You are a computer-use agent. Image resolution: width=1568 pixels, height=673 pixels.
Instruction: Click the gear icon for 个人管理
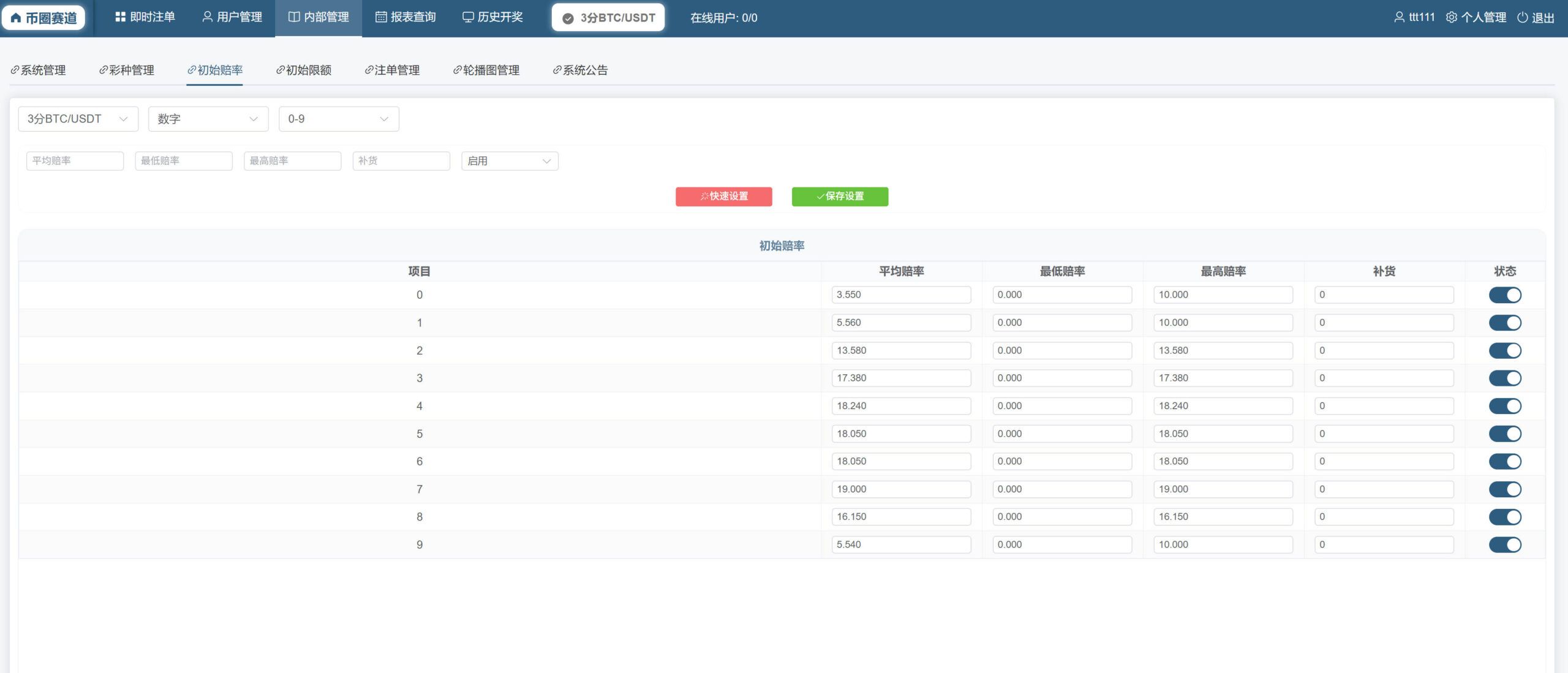(1451, 17)
